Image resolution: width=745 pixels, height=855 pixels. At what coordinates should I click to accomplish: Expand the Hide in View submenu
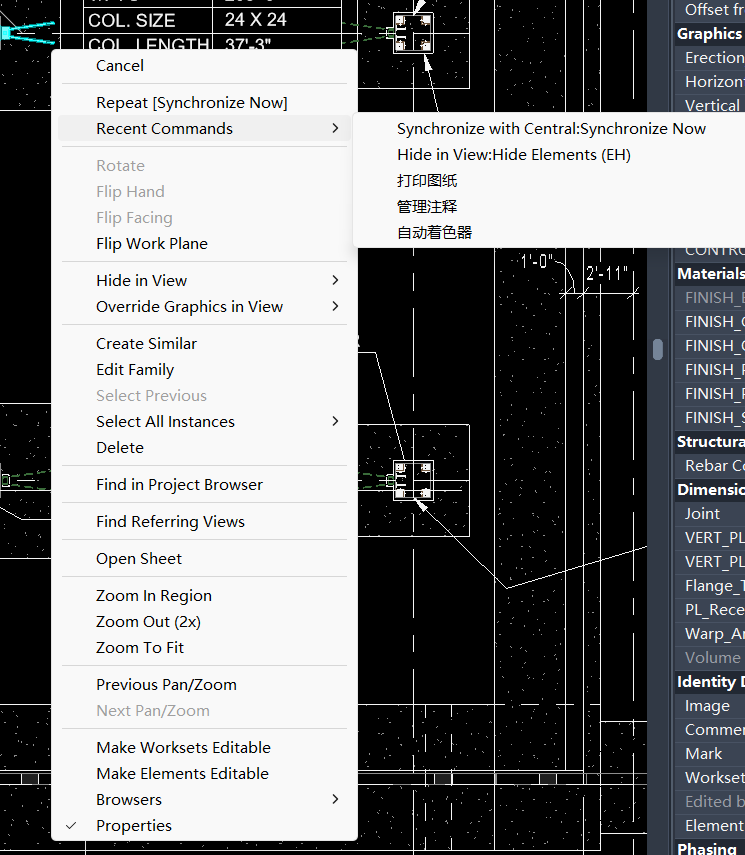(x=334, y=281)
